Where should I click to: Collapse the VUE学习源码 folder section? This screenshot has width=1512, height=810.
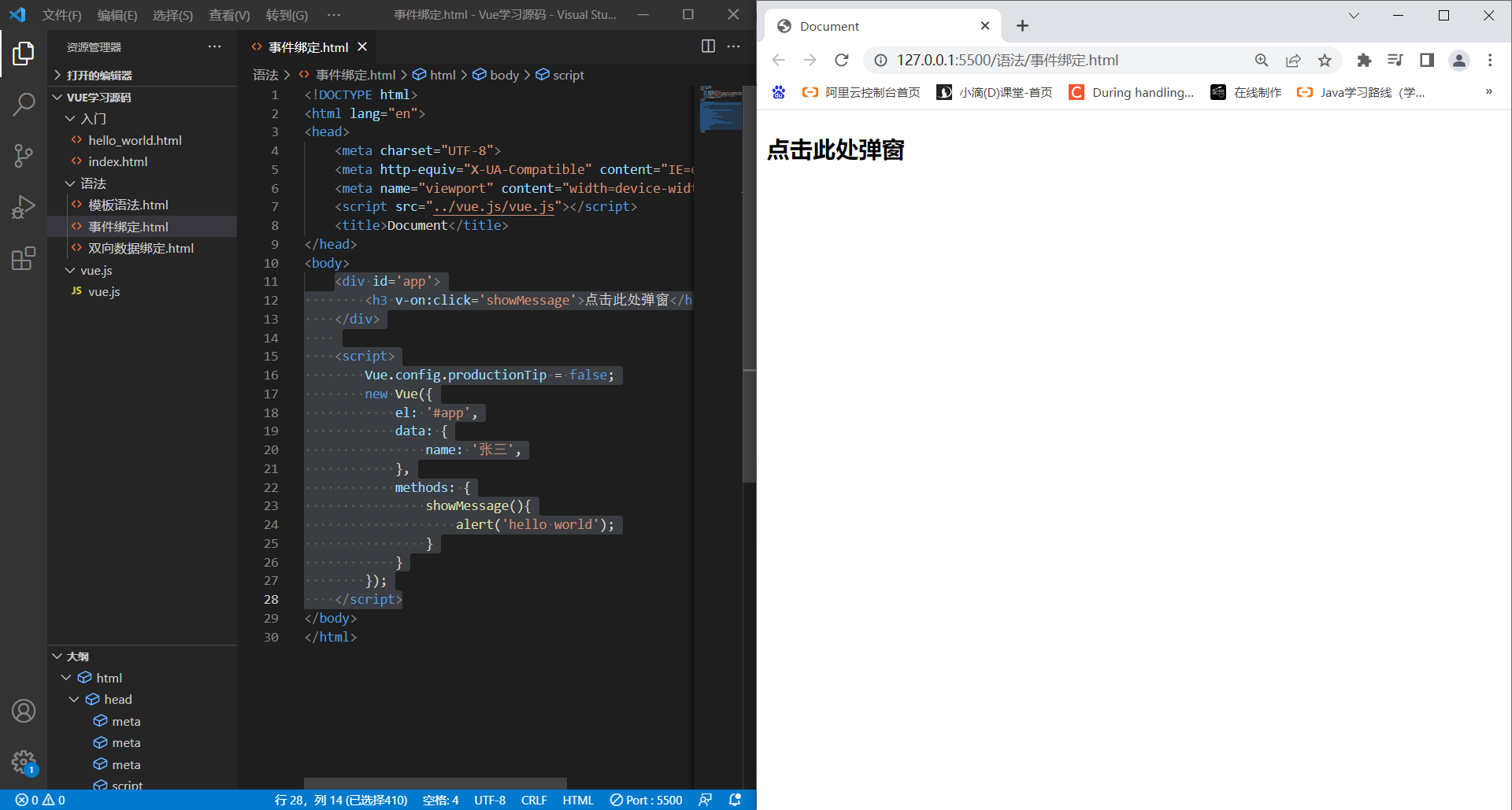pos(142,97)
